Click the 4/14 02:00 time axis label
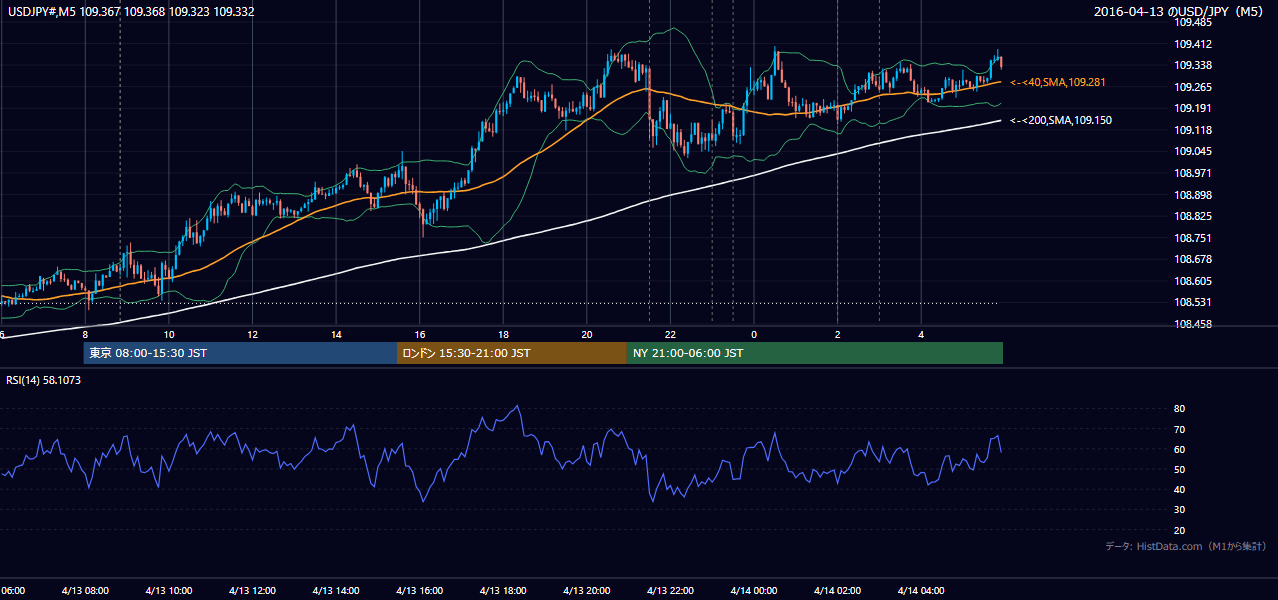Image resolution: width=1278 pixels, height=600 pixels. click(x=837, y=591)
